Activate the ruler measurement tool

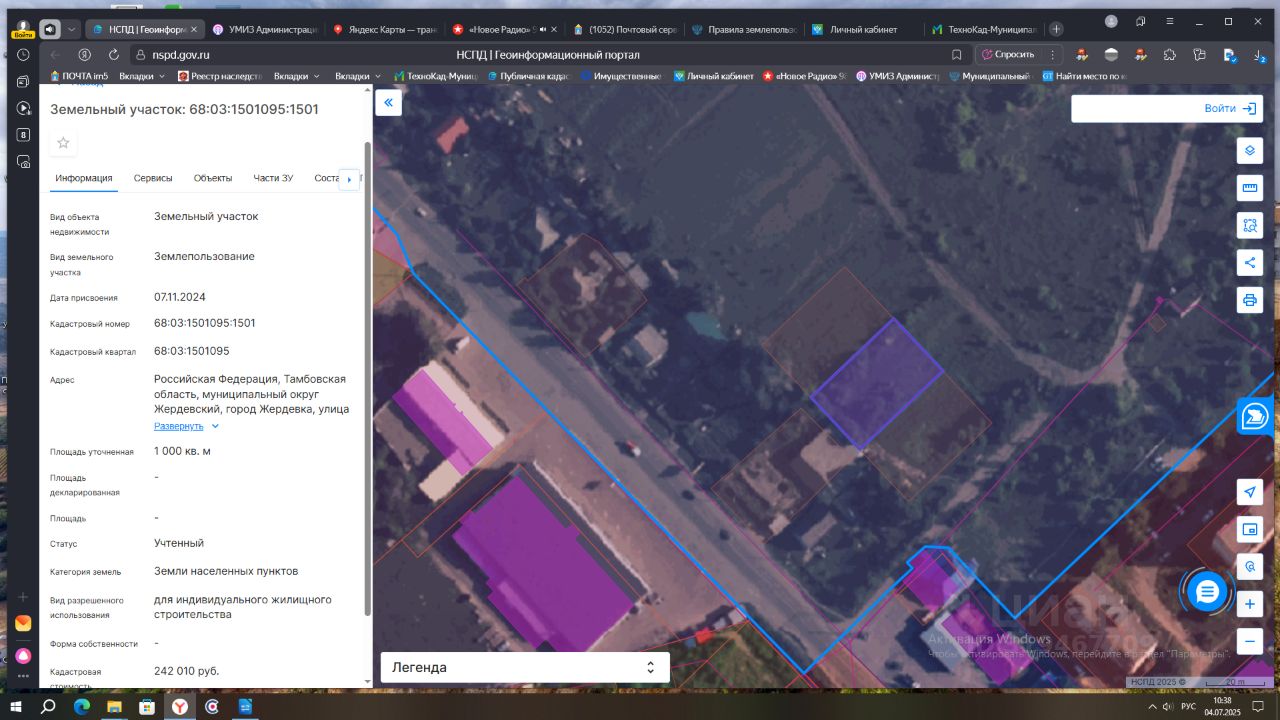[1249, 188]
